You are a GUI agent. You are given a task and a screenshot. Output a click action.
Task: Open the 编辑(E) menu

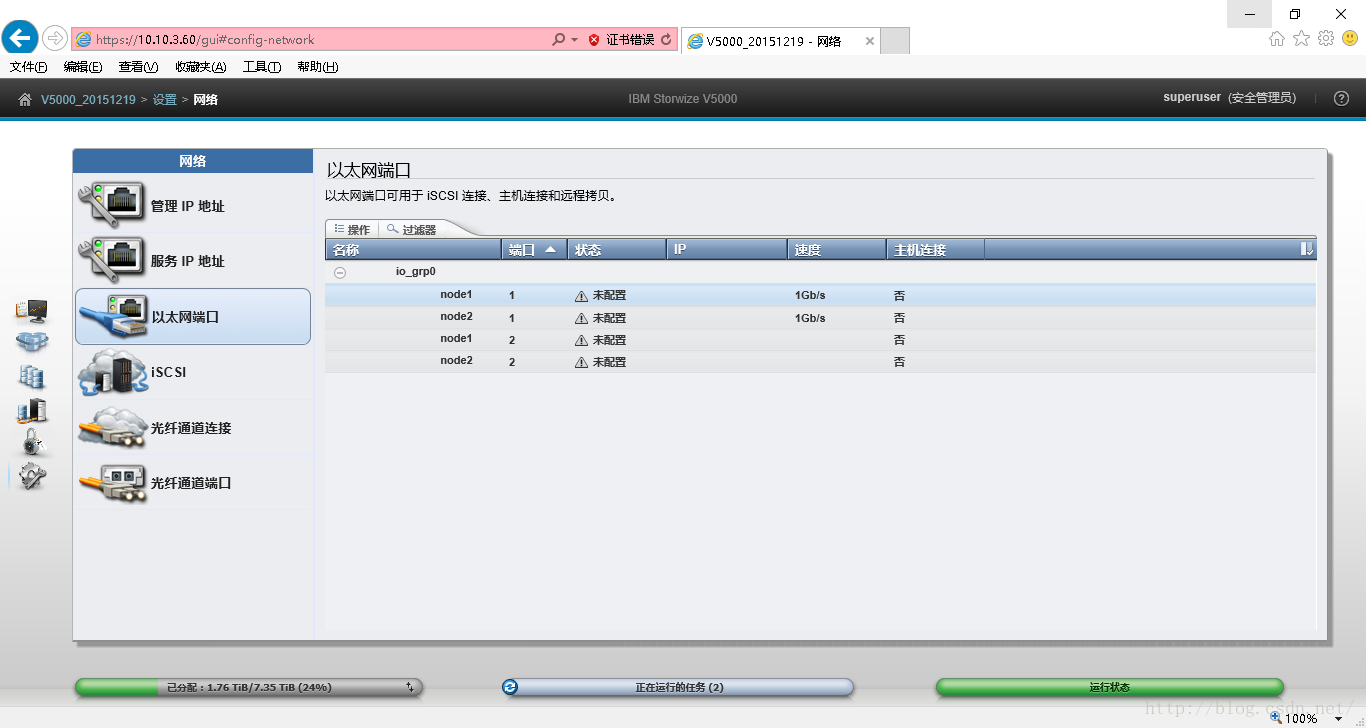(83, 67)
